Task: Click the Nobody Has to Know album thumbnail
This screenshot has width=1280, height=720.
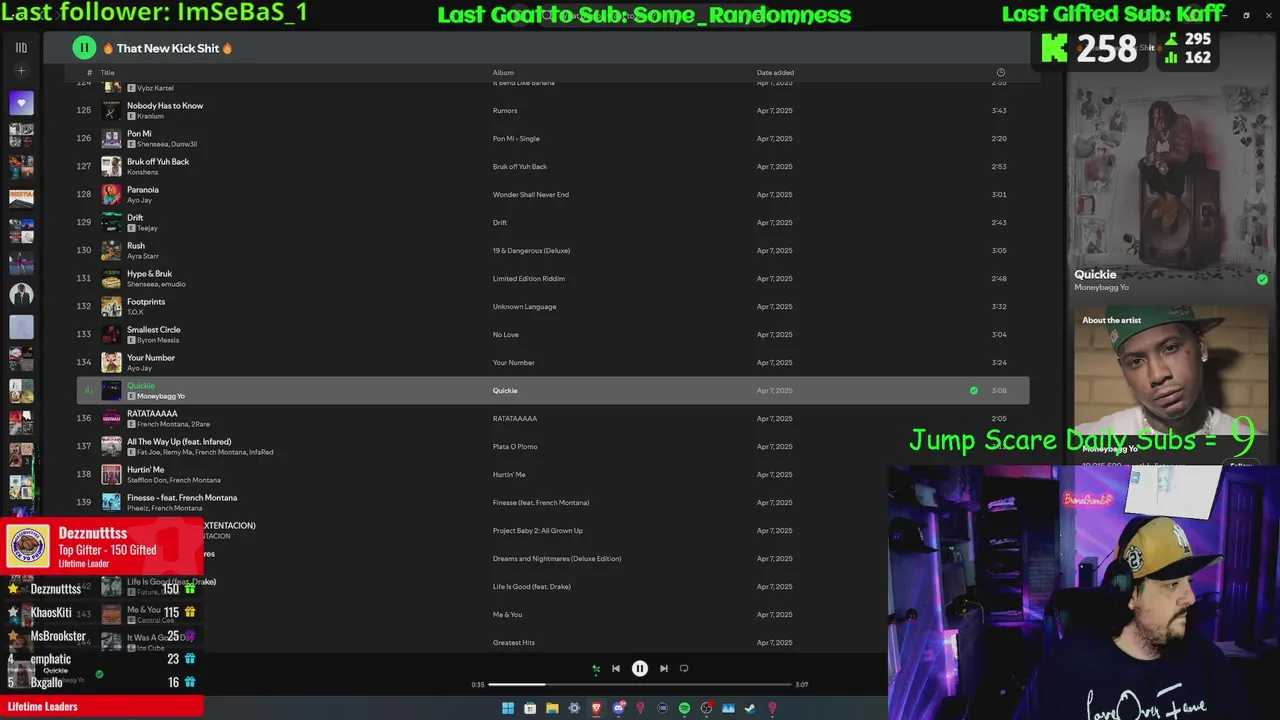Action: tap(111, 111)
